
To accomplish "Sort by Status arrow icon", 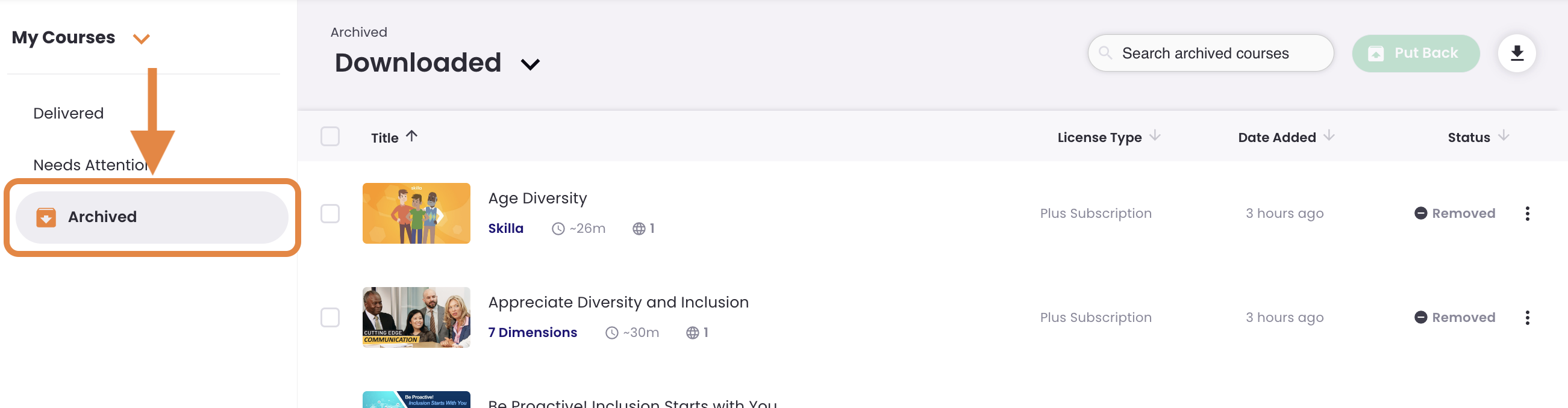I will (x=1503, y=136).
